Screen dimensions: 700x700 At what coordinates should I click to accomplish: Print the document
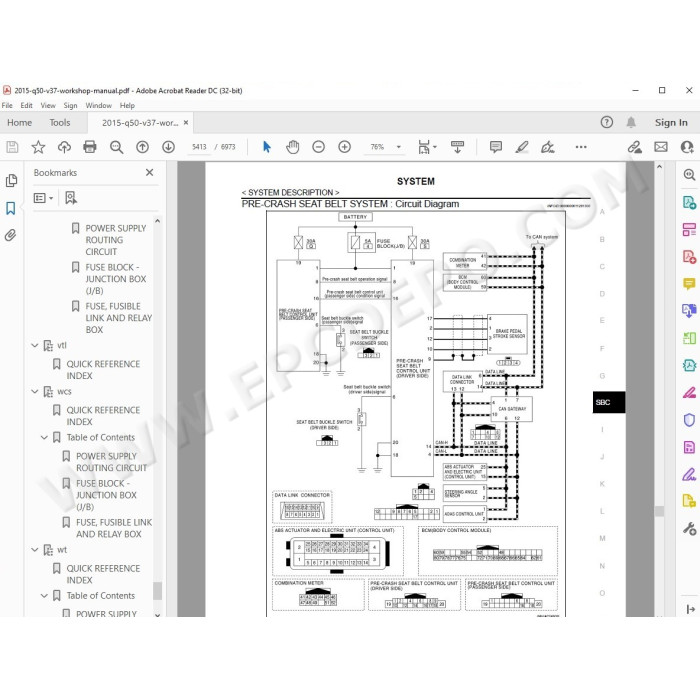[90, 147]
